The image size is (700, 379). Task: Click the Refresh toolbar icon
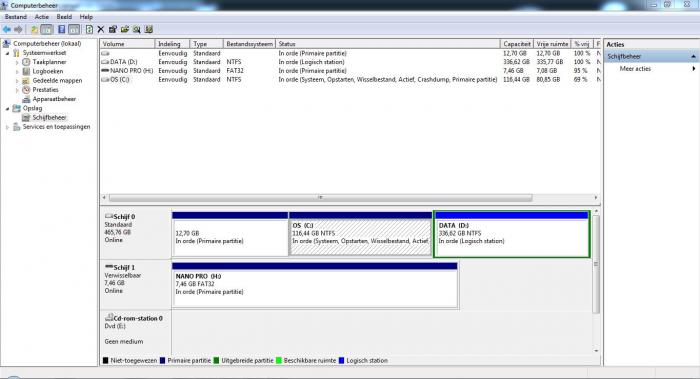[x=89, y=29]
